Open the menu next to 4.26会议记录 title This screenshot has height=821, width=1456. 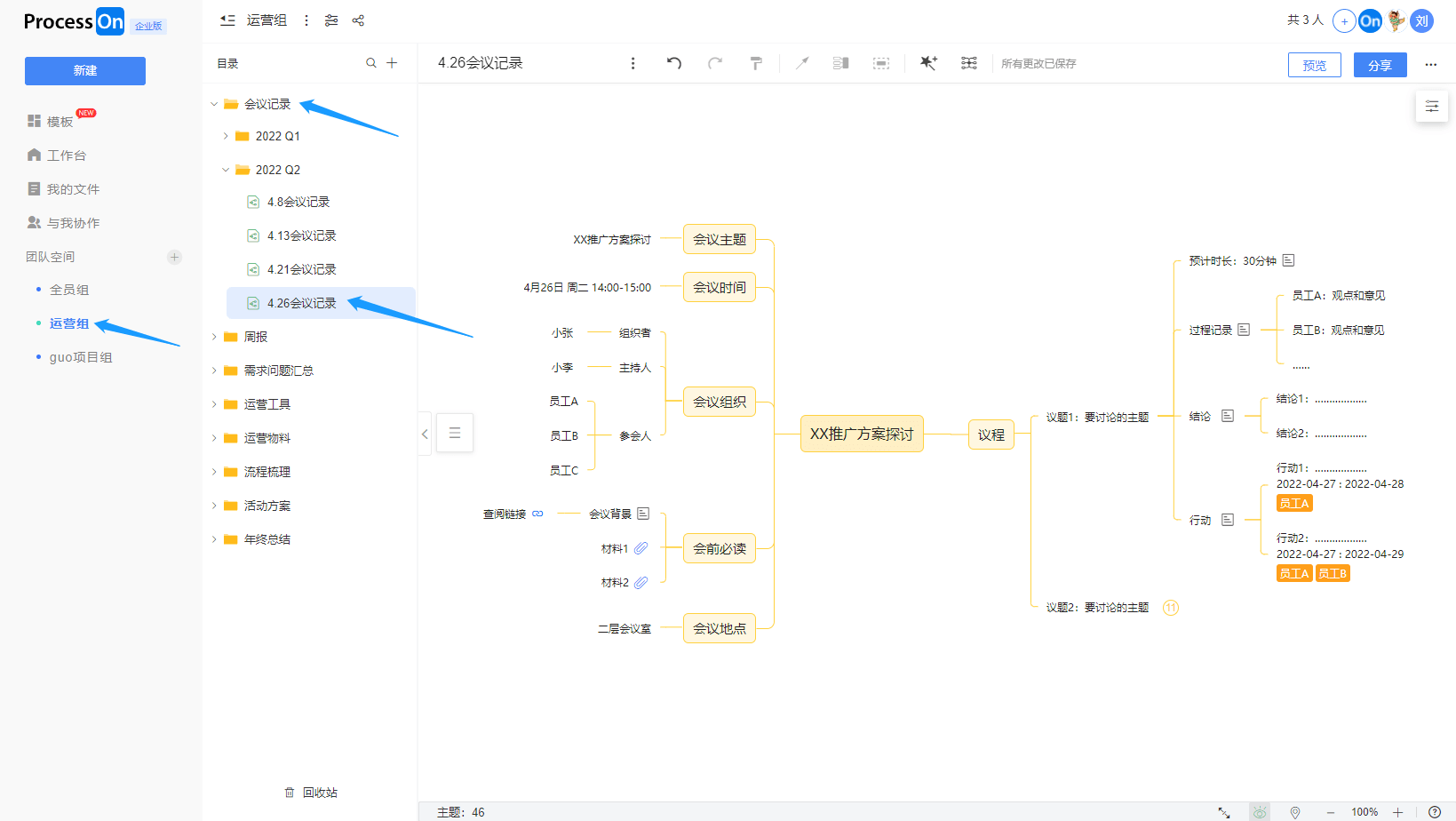click(633, 63)
